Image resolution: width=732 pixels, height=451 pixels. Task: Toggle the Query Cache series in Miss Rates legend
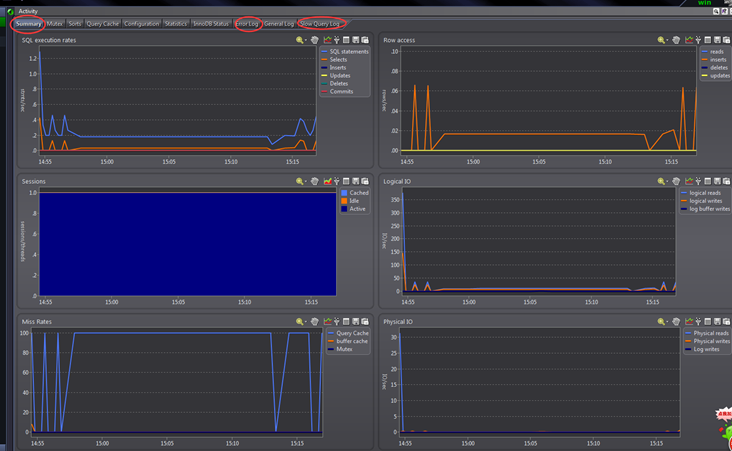(x=348, y=333)
